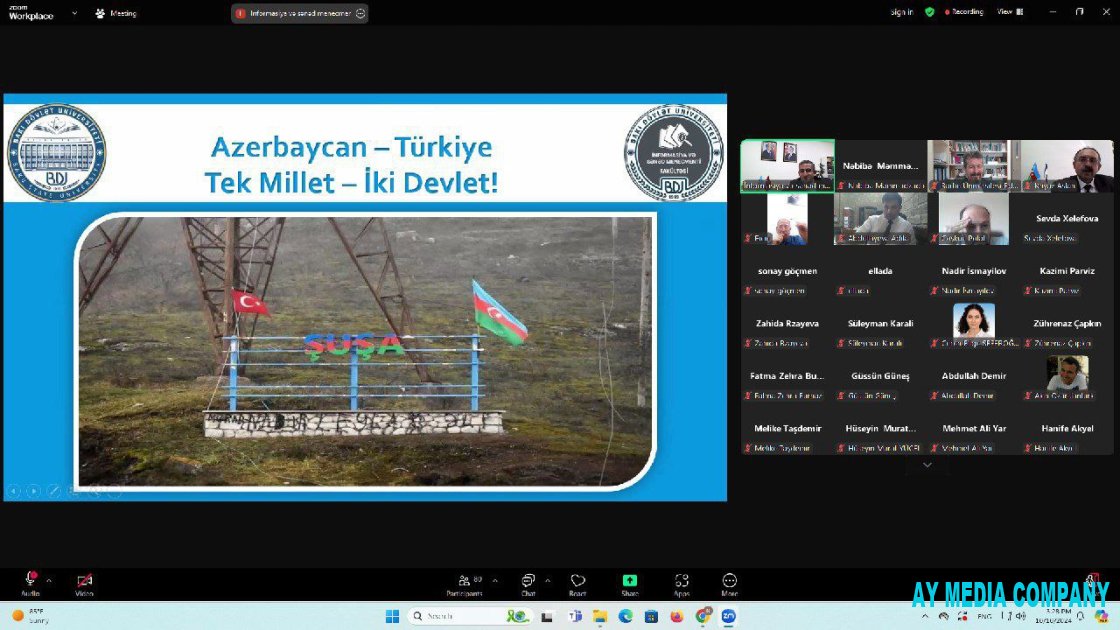Unmute the microphone Audio button
The width and height of the screenshot is (1120, 630).
click(x=31, y=581)
